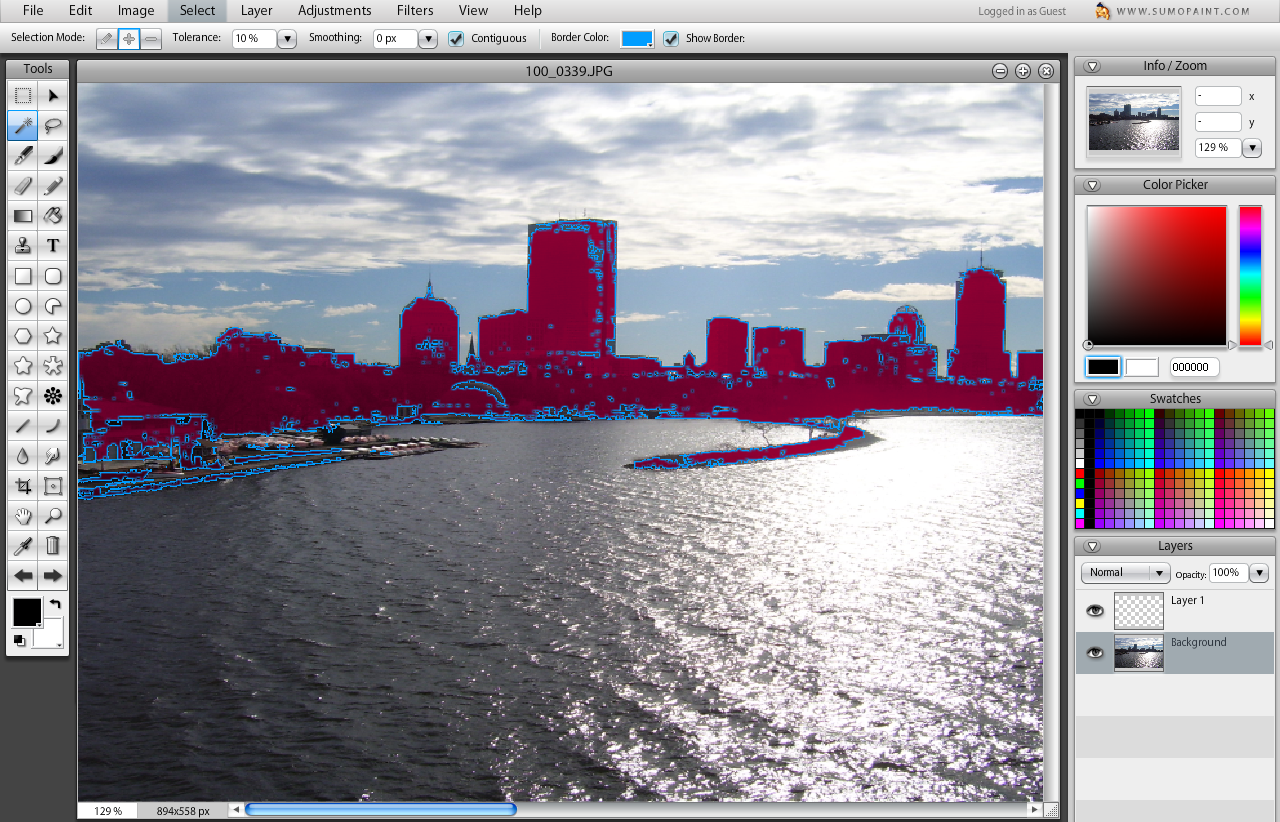
Task: Choose the Text tool
Action: [53, 245]
